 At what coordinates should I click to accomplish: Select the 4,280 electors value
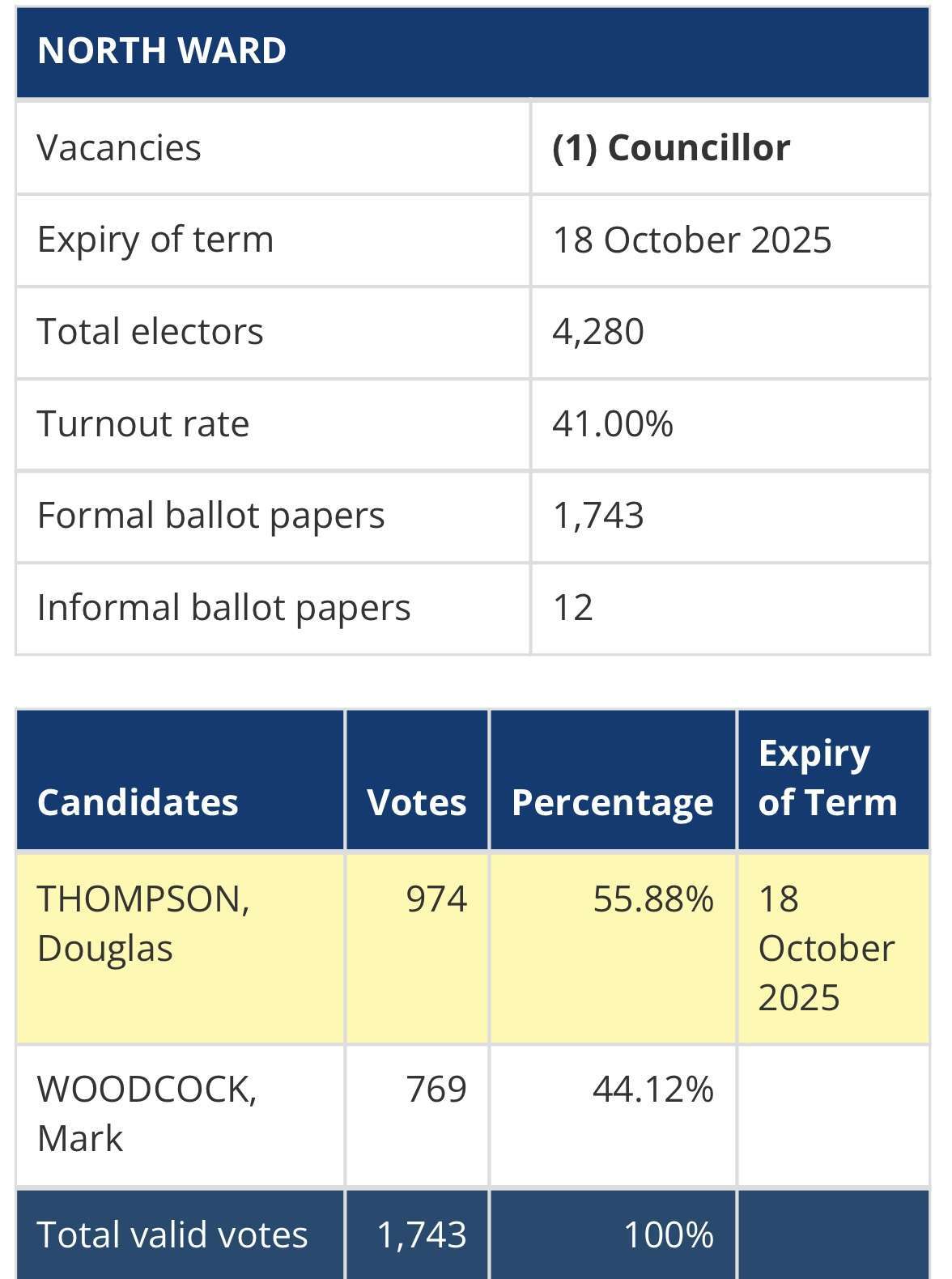click(x=598, y=332)
